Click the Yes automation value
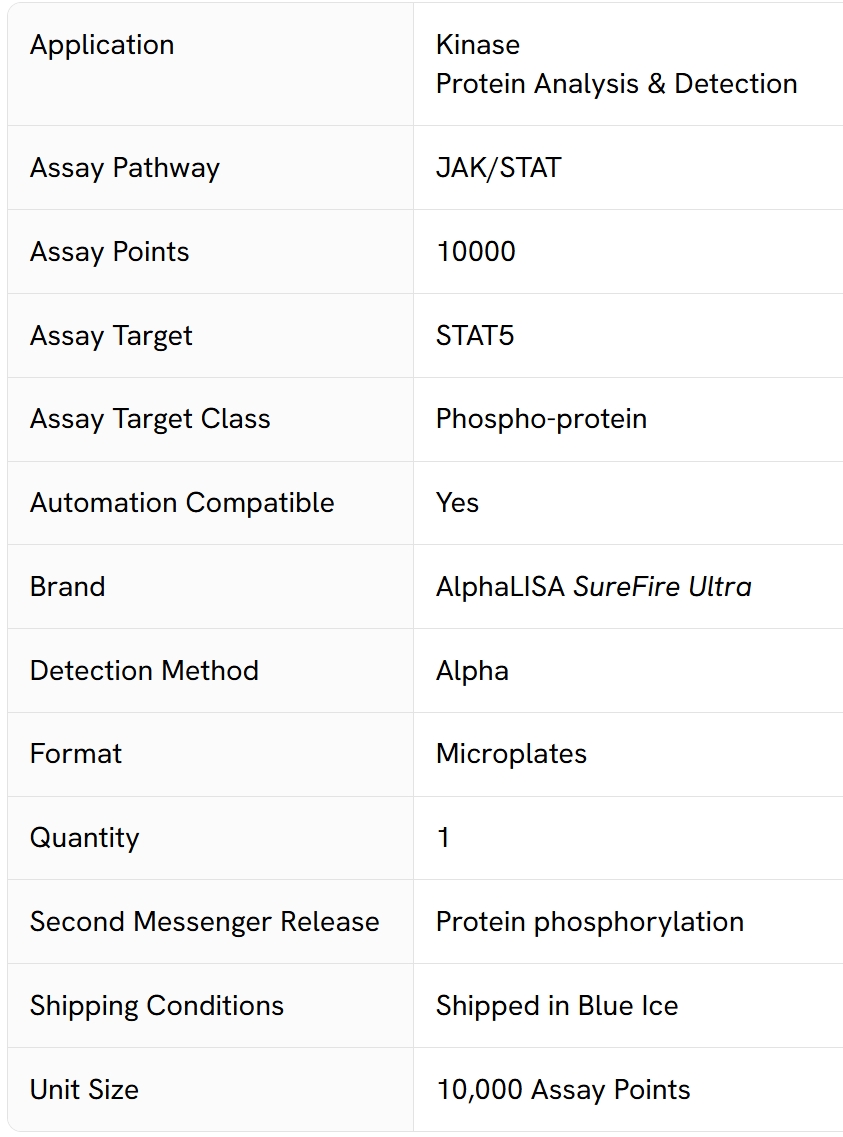This screenshot has height=1137, width=843. (457, 503)
